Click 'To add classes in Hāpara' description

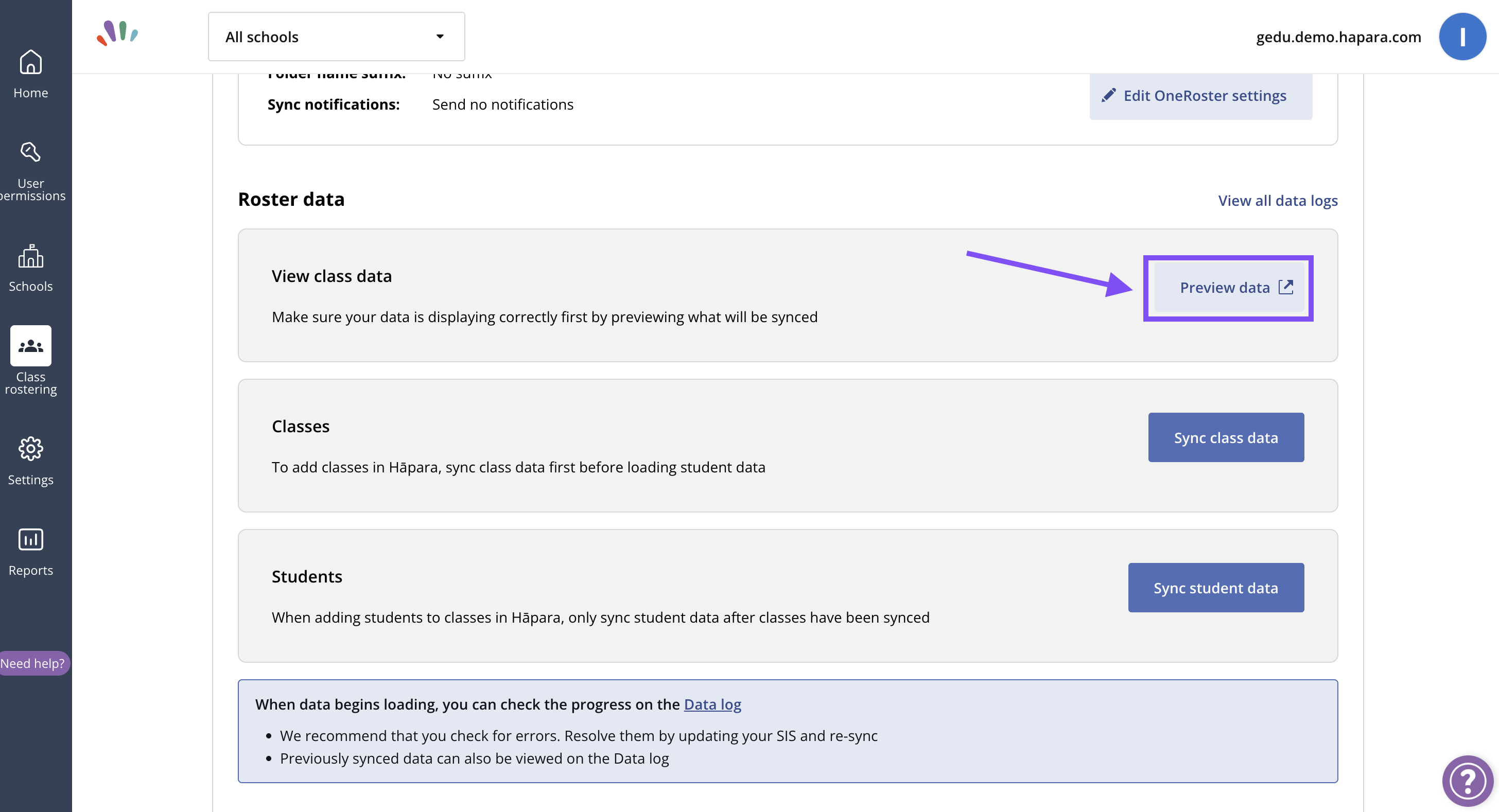click(x=518, y=467)
